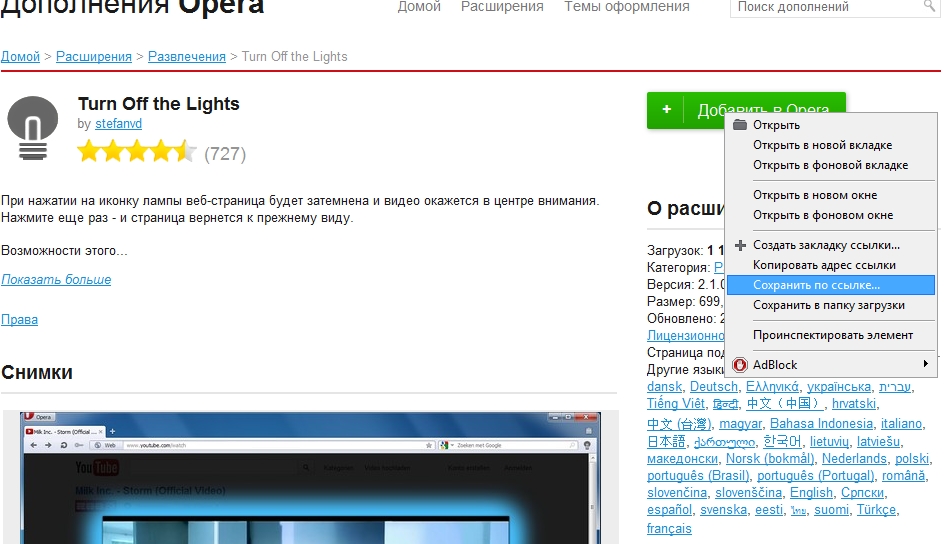
Task: Click the plus sign on green button
Action: click(x=666, y=110)
